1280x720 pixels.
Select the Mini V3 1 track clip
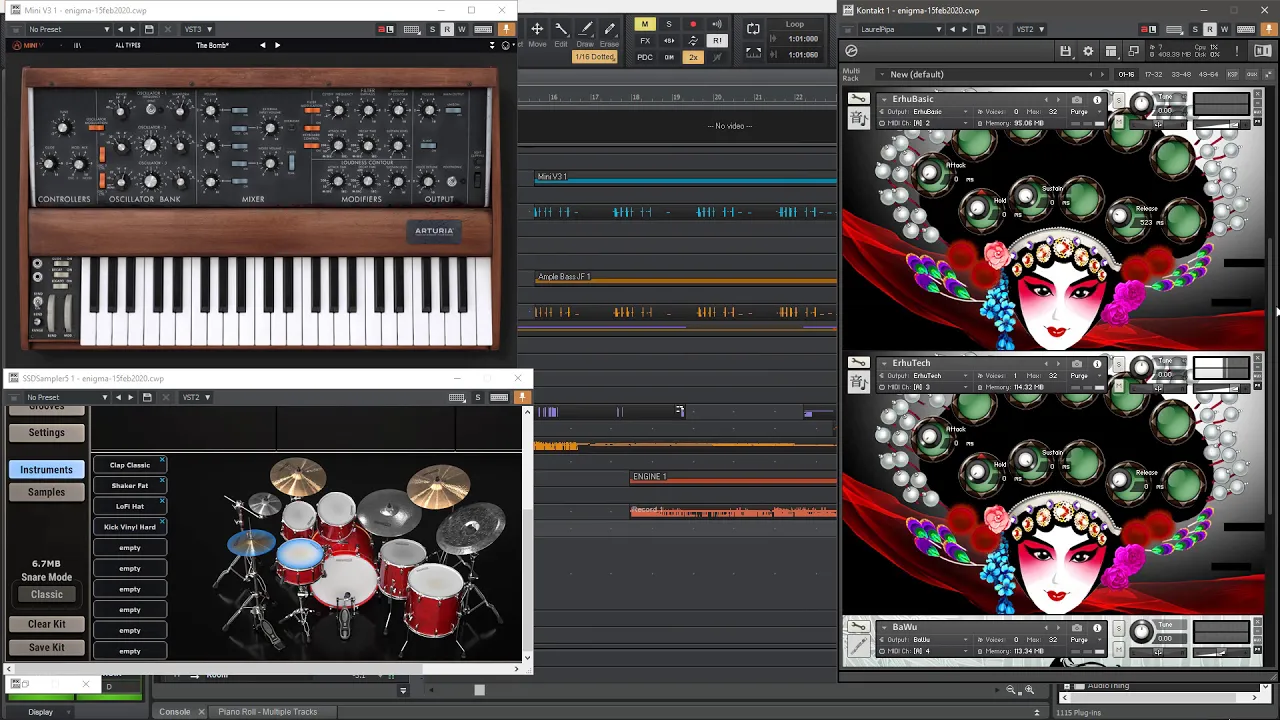686,178
